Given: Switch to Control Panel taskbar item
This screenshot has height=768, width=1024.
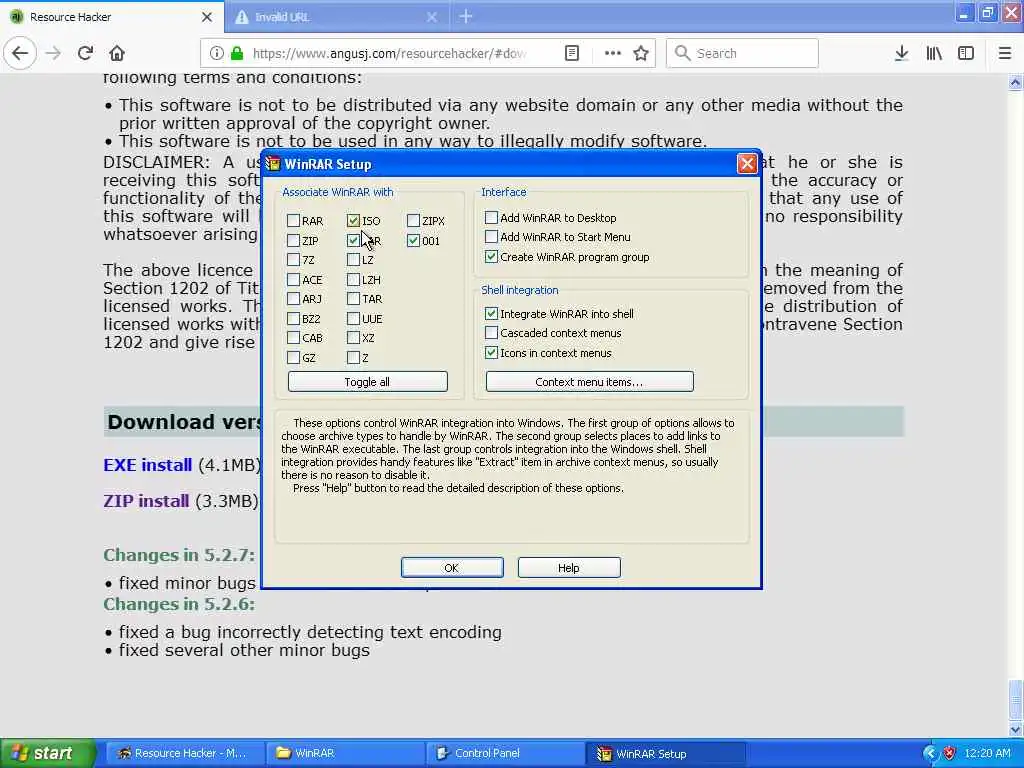Looking at the screenshot, I should [505, 753].
